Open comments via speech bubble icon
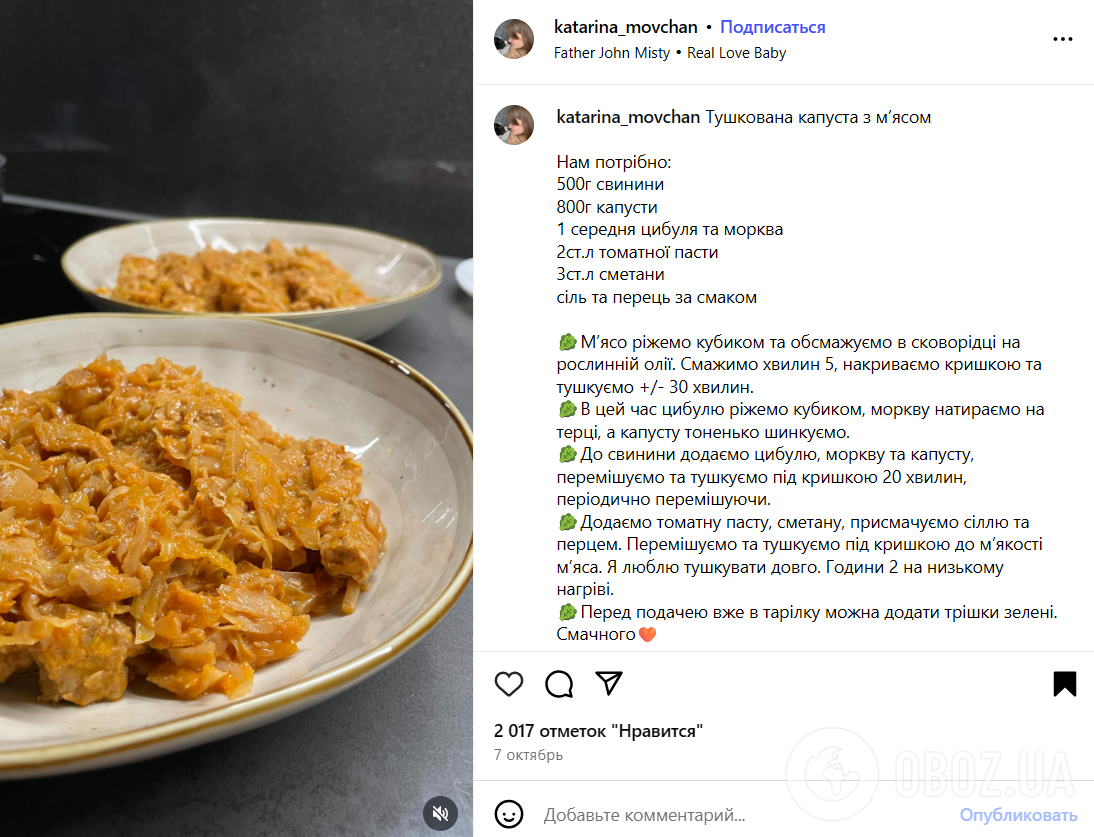 tap(559, 684)
